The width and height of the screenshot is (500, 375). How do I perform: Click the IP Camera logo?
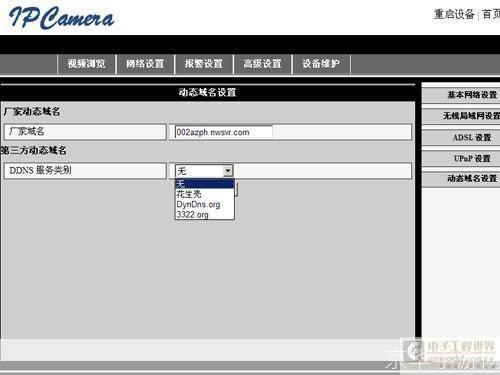point(61,18)
